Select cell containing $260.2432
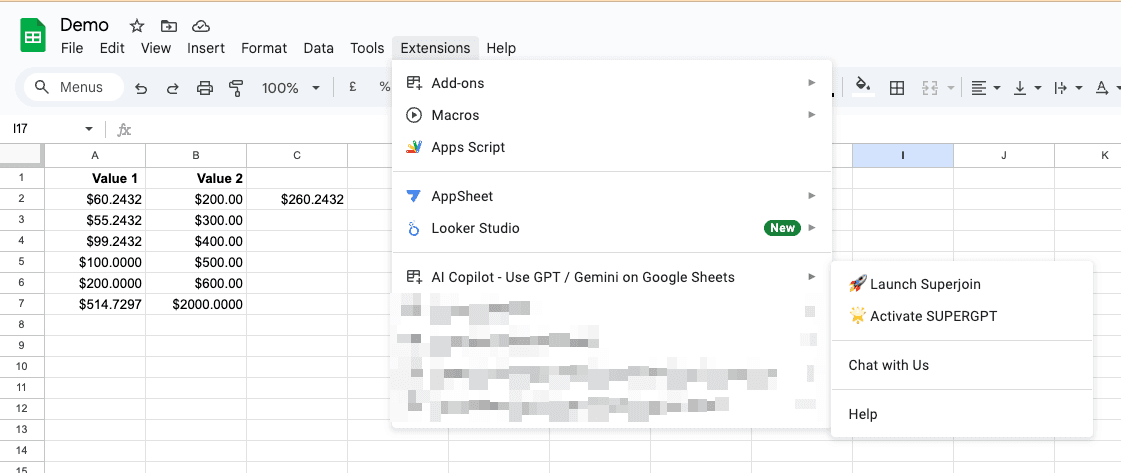The image size is (1121, 473). pos(297,199)
